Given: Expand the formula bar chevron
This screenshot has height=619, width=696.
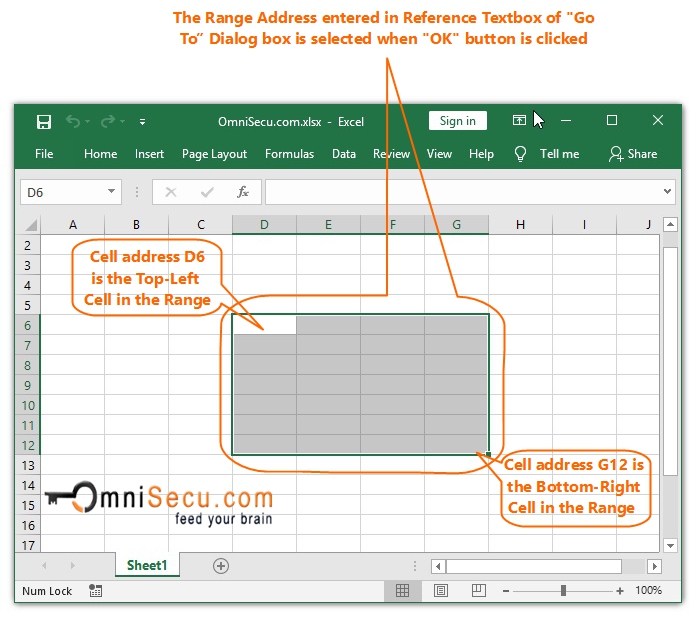Looking at the screenshot, I should point(667,191).
